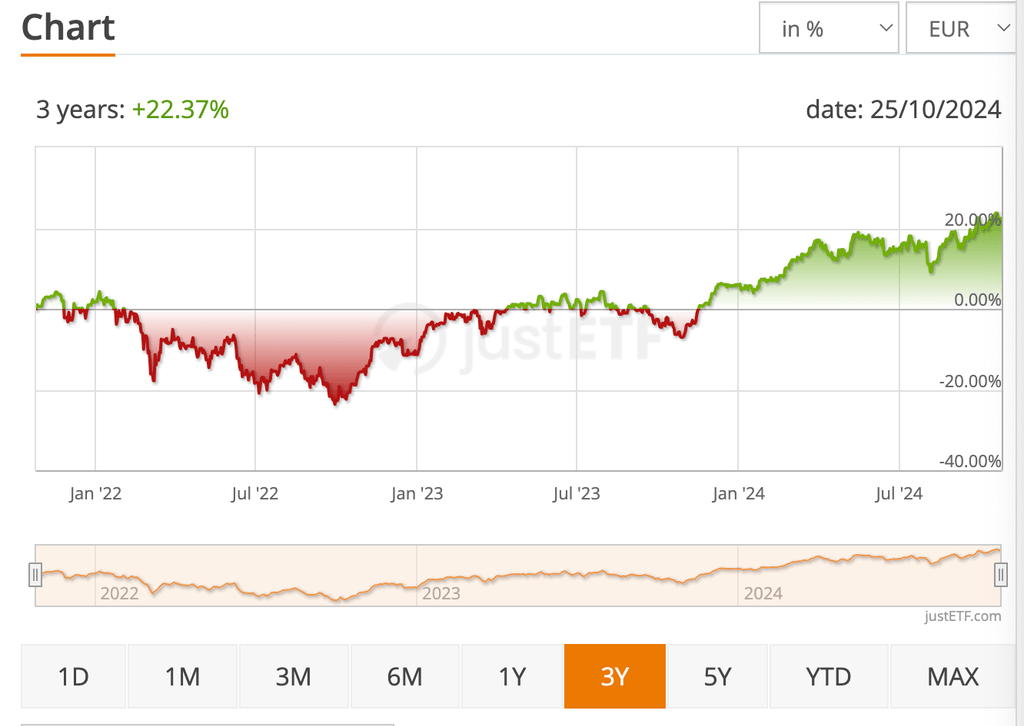Click 2024 in the navigator timeline
This screenshot has height=726, width=1024.
coord(763,593)
